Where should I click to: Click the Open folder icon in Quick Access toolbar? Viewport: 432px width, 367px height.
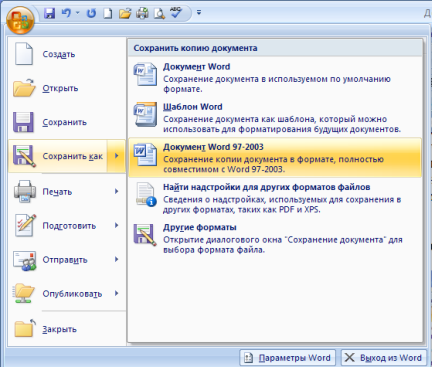pyautogui.click(x=125, y=13)
